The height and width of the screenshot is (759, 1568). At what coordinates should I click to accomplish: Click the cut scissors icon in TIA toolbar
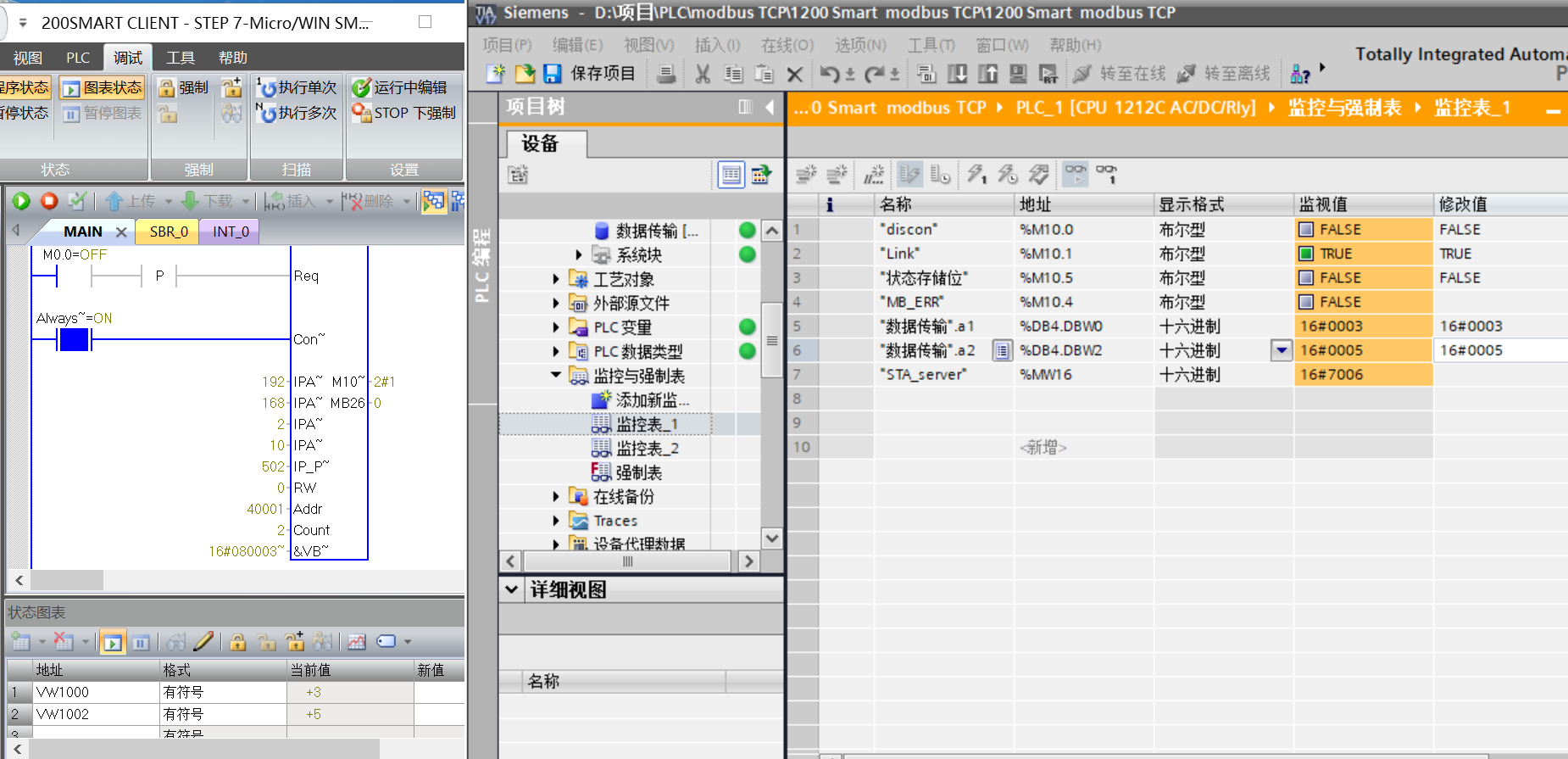click(x=703, y=74)
